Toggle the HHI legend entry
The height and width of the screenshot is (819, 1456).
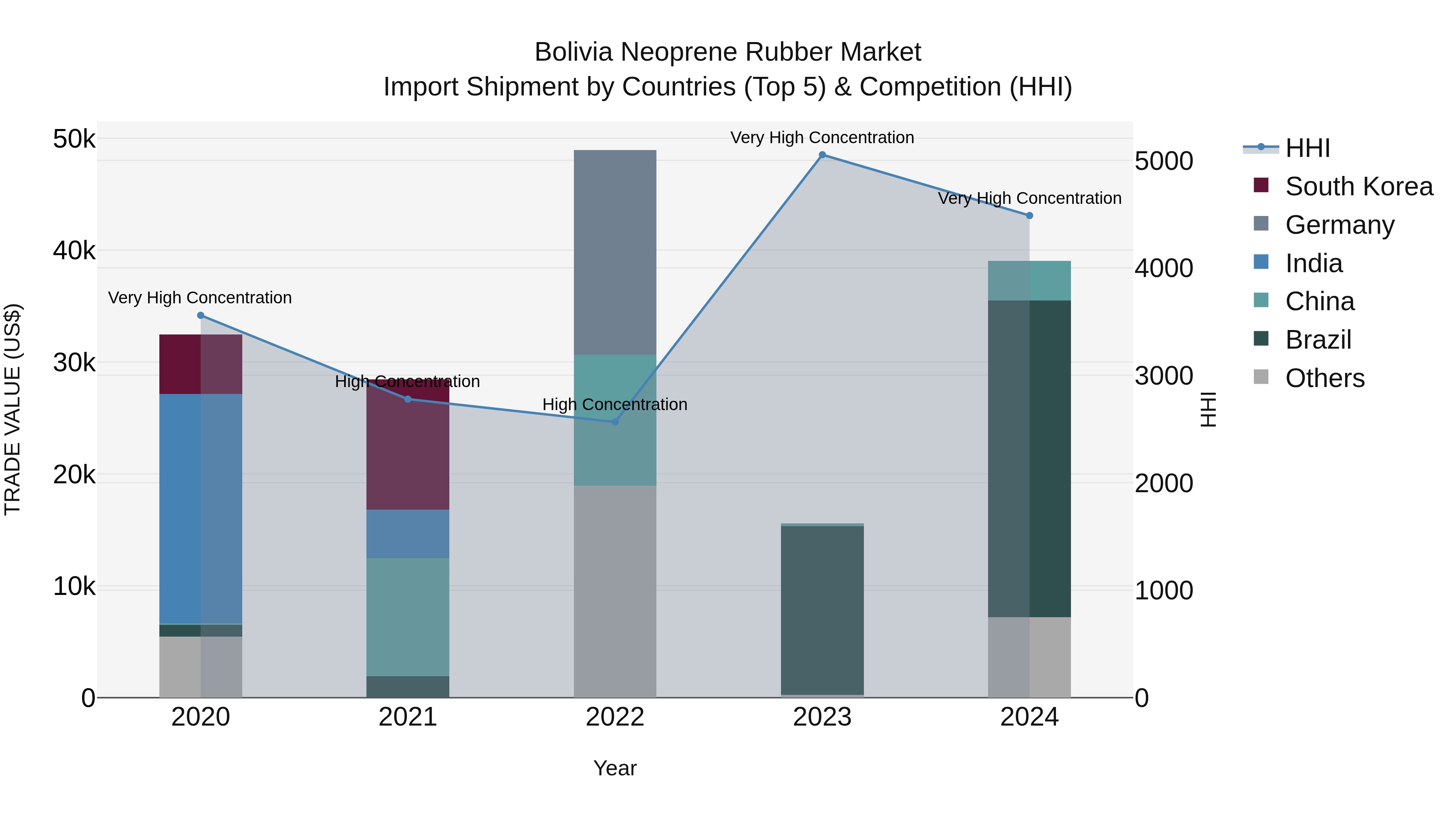point(1287,148)
